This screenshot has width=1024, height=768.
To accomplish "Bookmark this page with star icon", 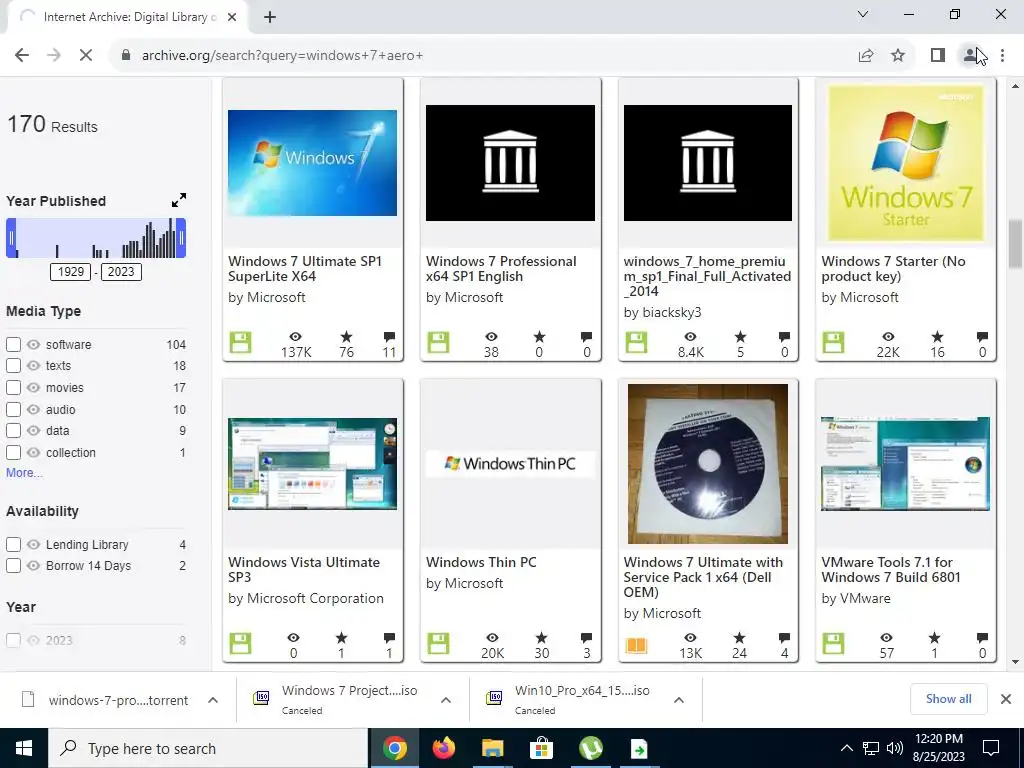I will 898,56.
